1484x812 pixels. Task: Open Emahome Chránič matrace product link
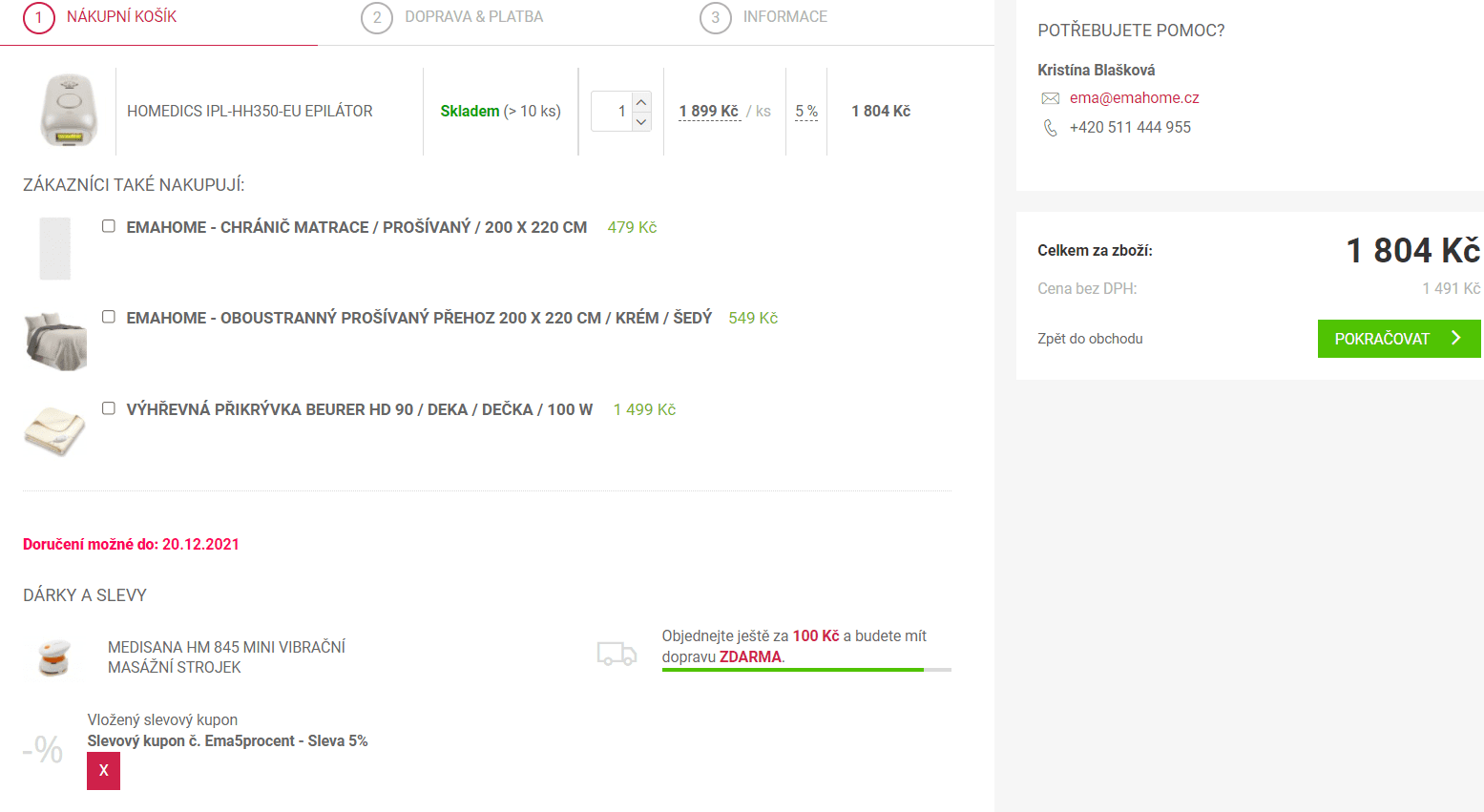pos(357,227)
